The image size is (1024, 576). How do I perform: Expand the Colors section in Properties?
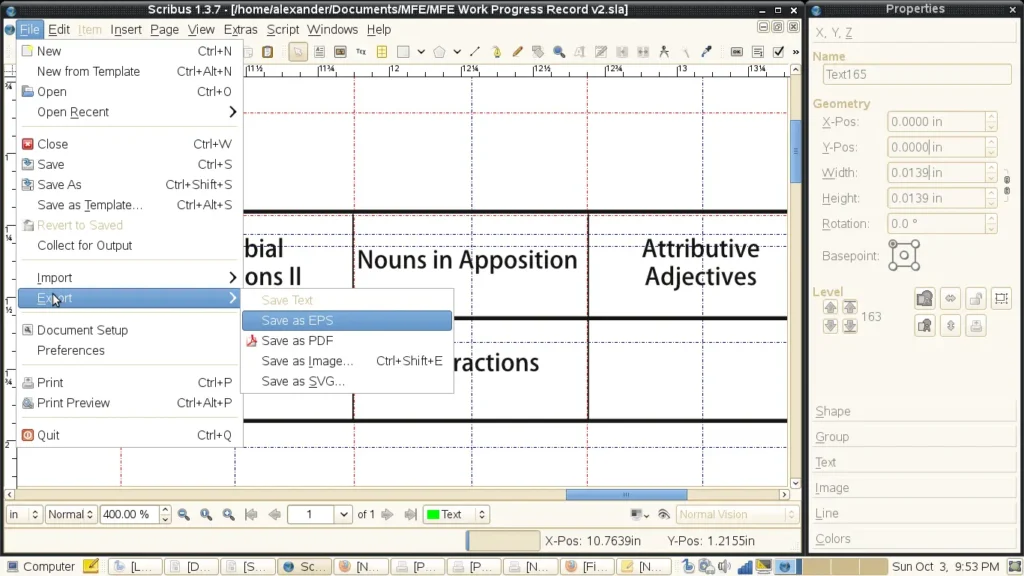(x=833, y=539)
